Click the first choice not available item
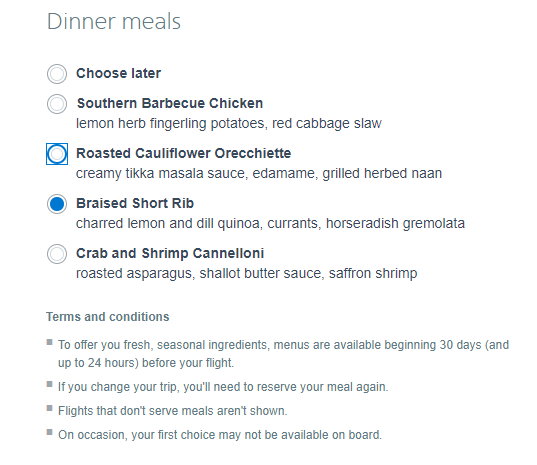Image resolution: width=537 pixels, height=465 pixels. click(220, 435)
